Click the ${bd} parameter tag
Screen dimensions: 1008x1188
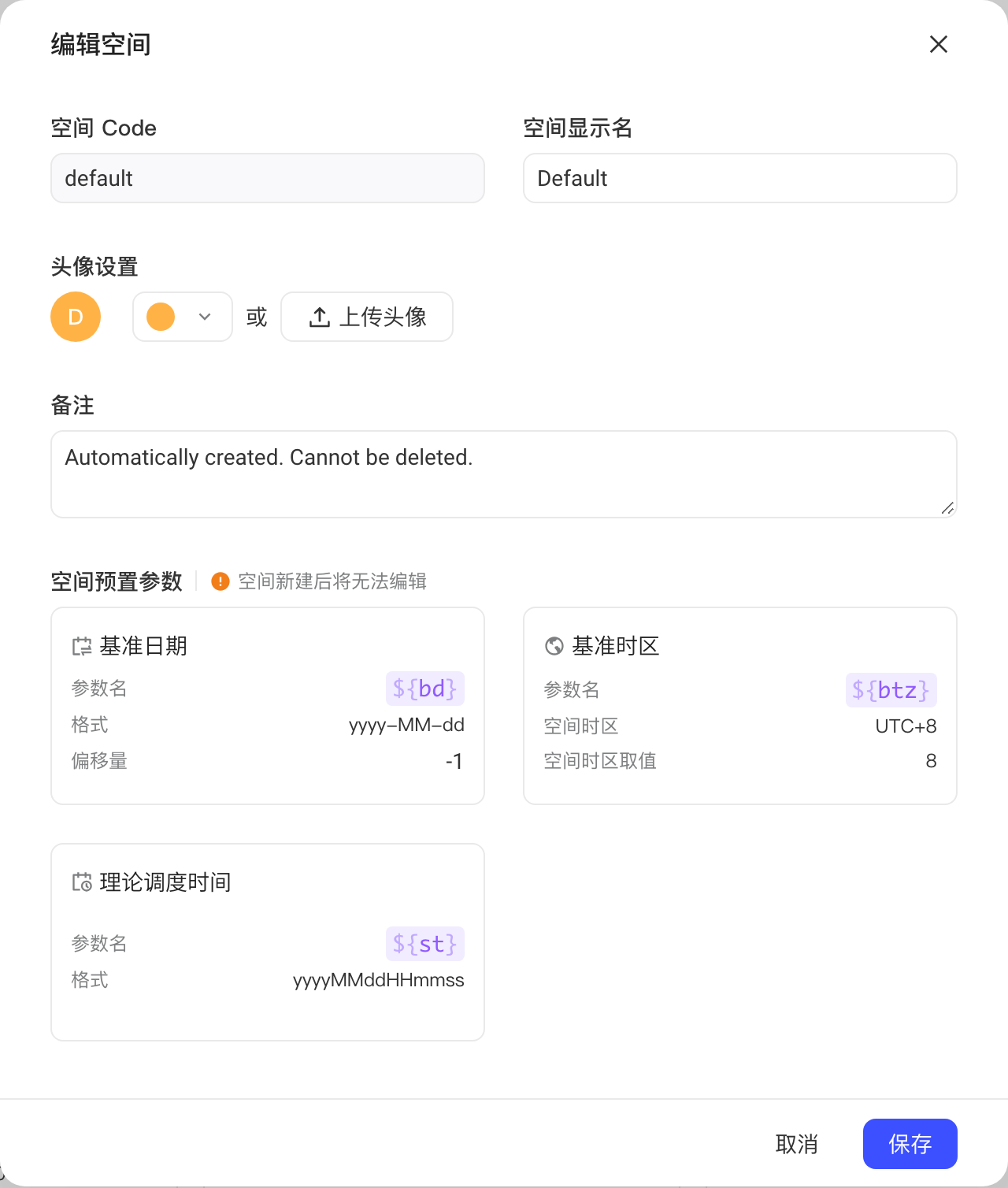click(425, 689)
